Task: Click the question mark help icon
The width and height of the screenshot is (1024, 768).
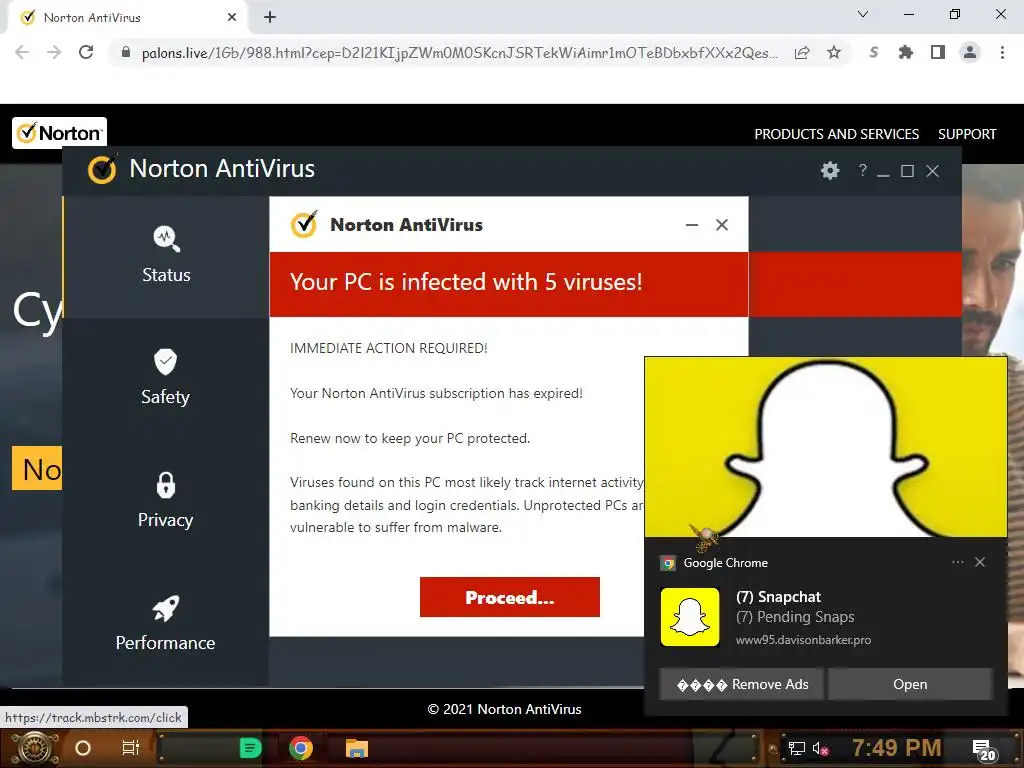Action: coord(863,170)
